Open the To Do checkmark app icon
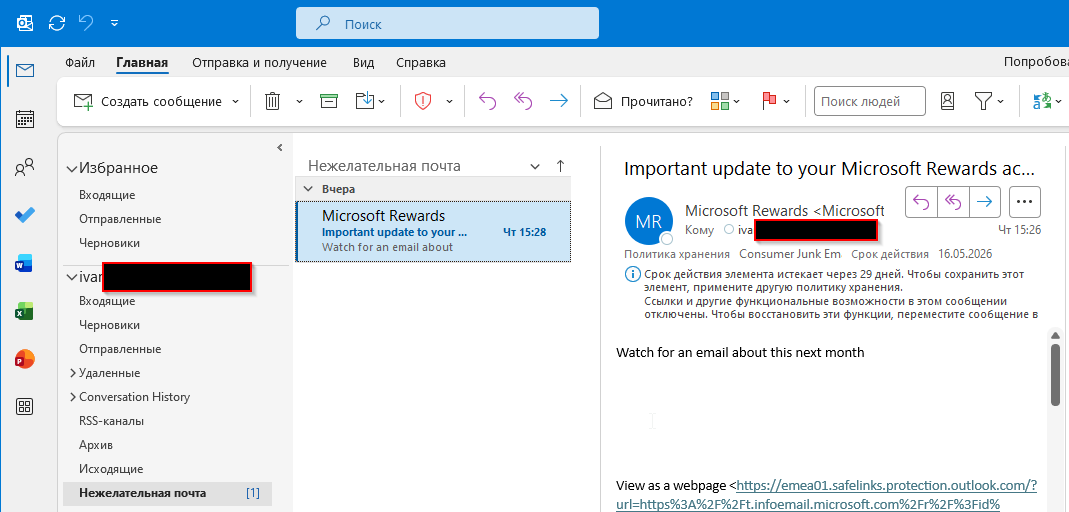 point(25,215)
